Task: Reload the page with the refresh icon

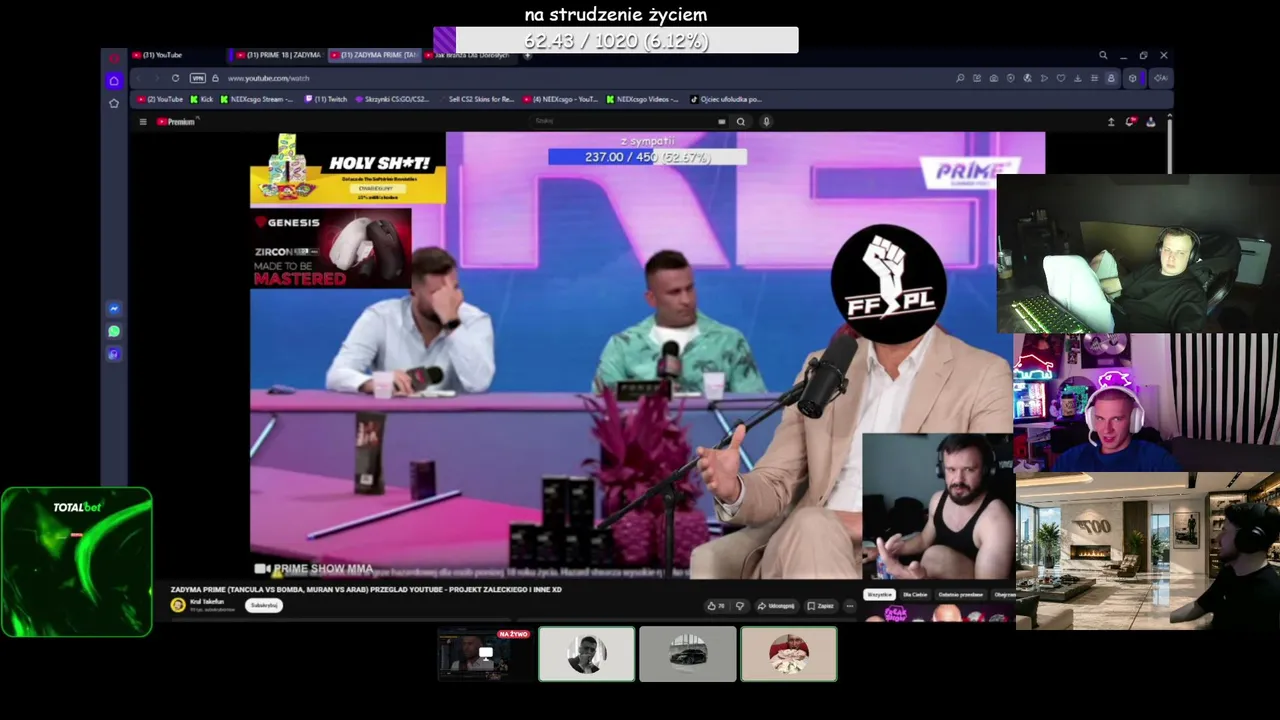Action: pyautogui.click(x=175, y=78)
